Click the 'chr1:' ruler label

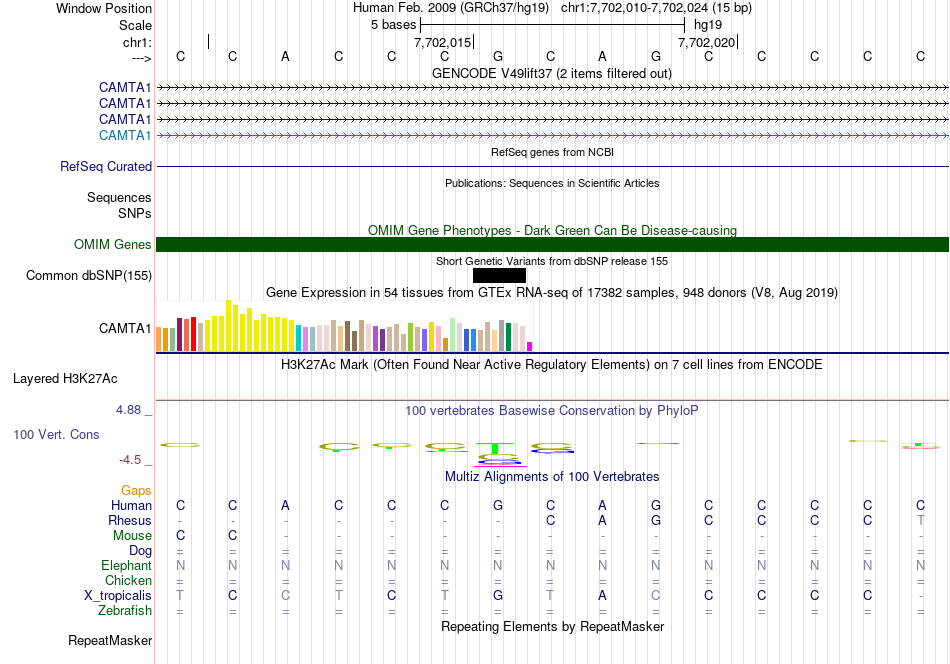click(137, 42)
